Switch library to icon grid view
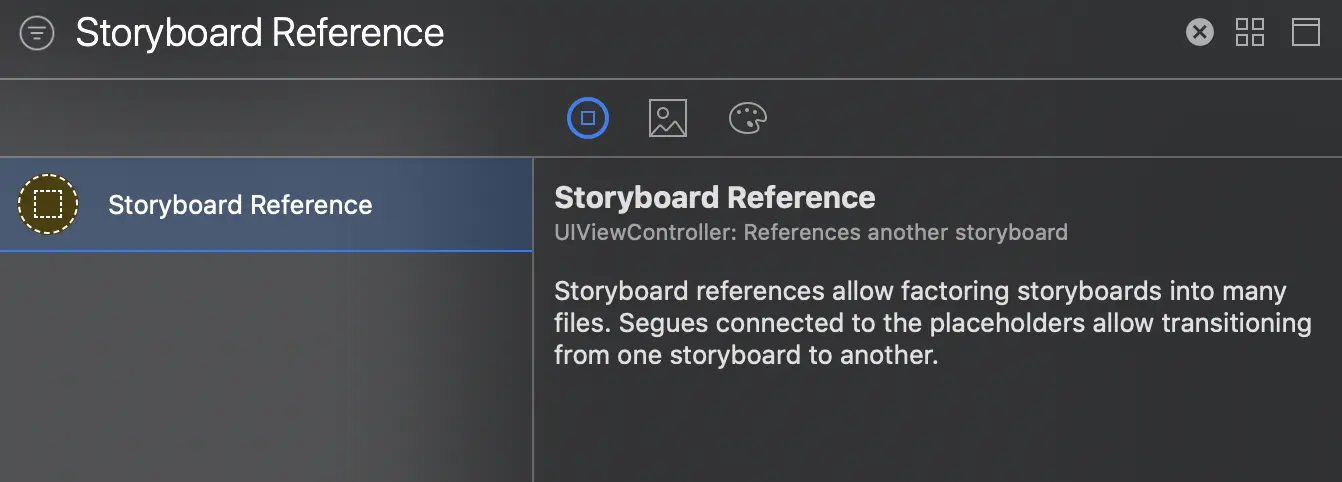 (1250, 33)
